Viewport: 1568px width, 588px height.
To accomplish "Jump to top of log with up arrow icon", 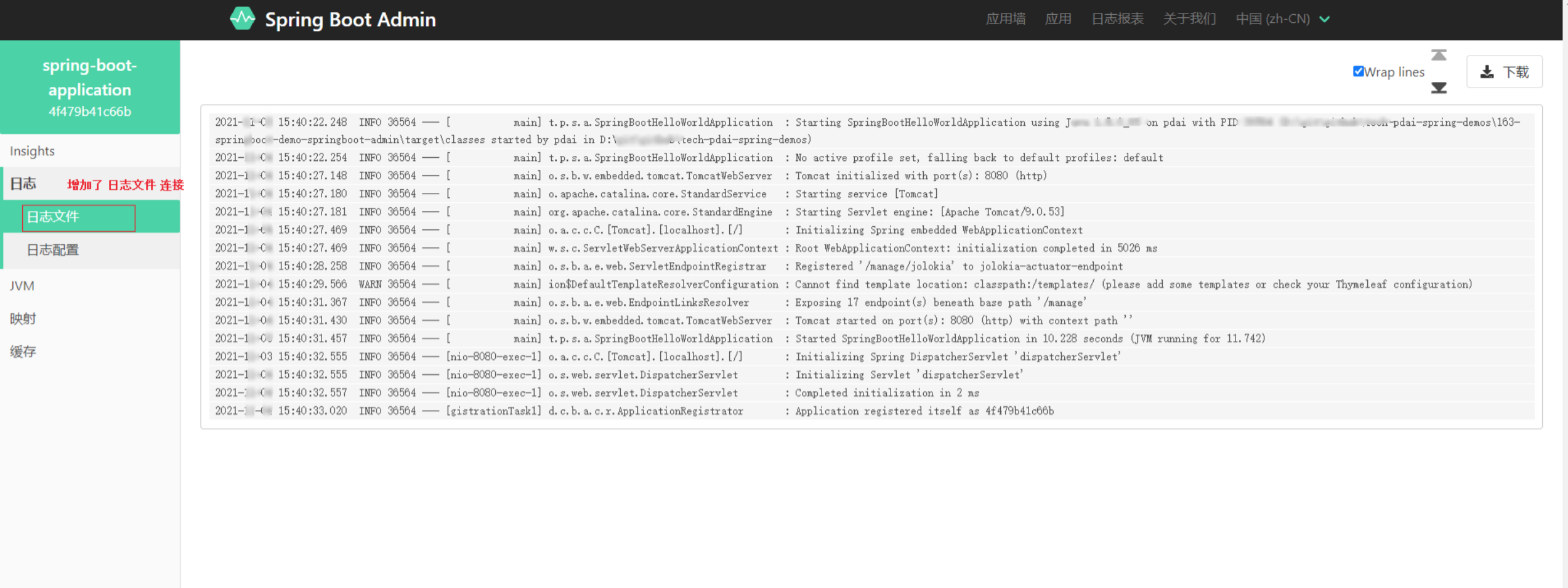I will click(1439, 55).
